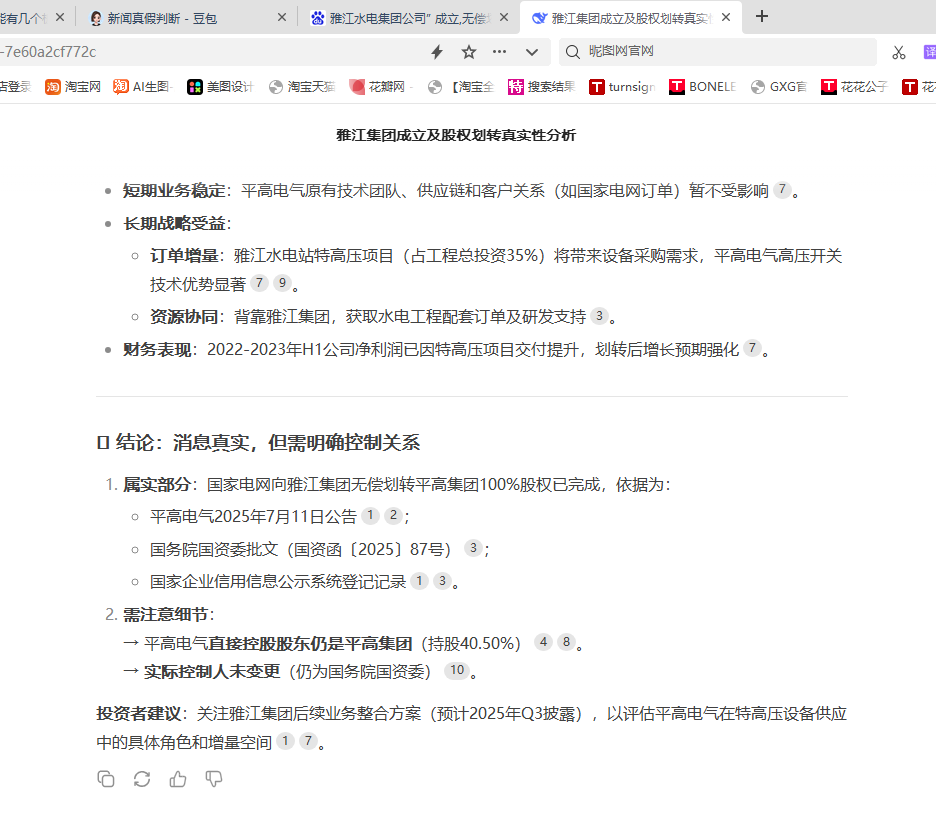Open citation 3 after 国资函 87号

473,548
